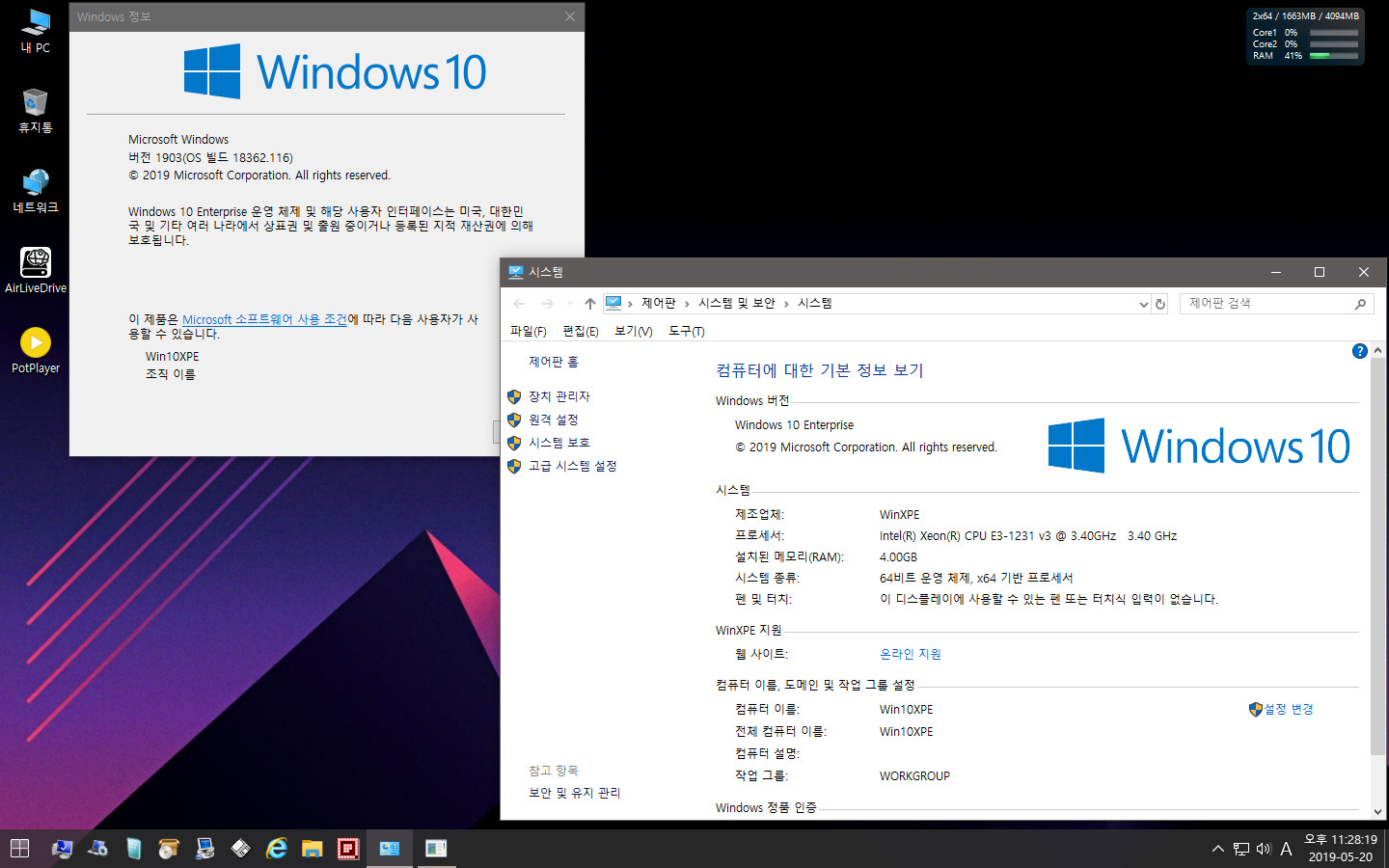Click the CPU/RAM monitor widget

1305,36
